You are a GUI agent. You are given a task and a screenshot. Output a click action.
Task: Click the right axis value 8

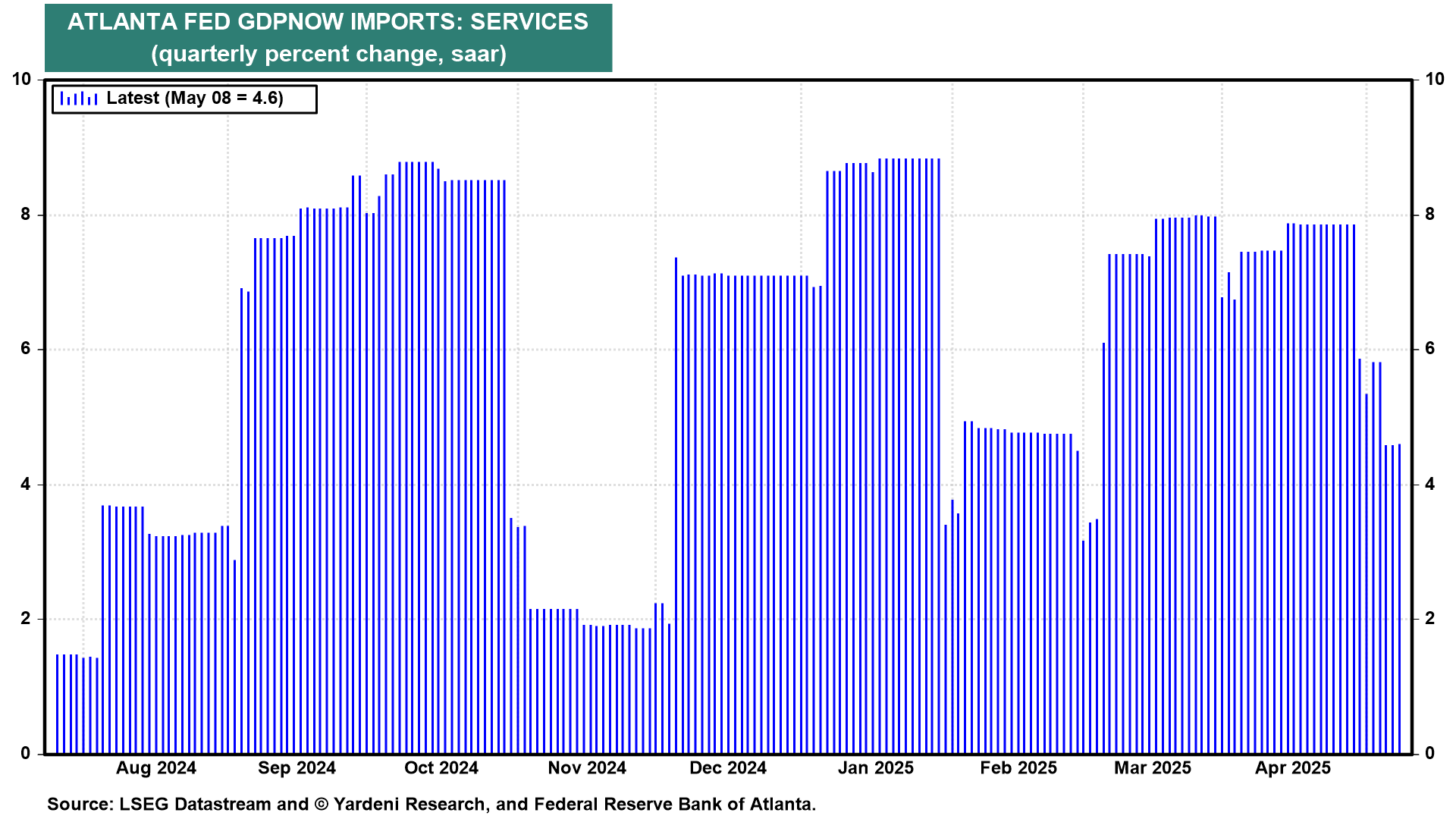point(1430,215)
